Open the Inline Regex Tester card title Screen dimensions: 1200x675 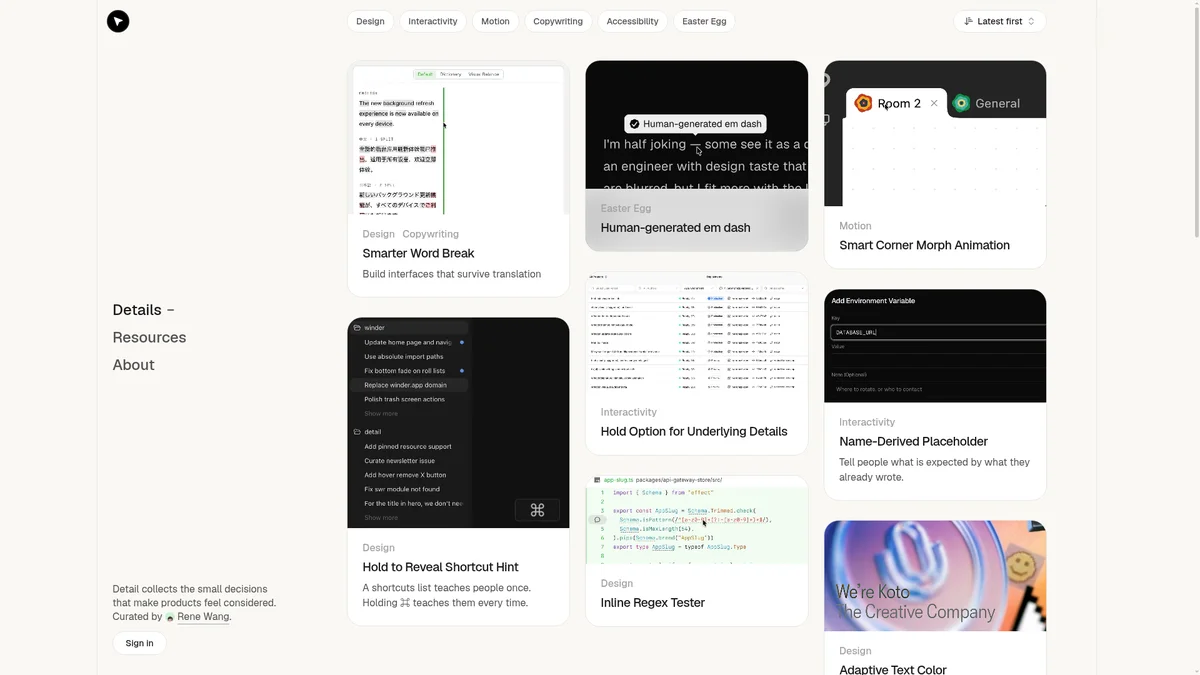(652, 603)
